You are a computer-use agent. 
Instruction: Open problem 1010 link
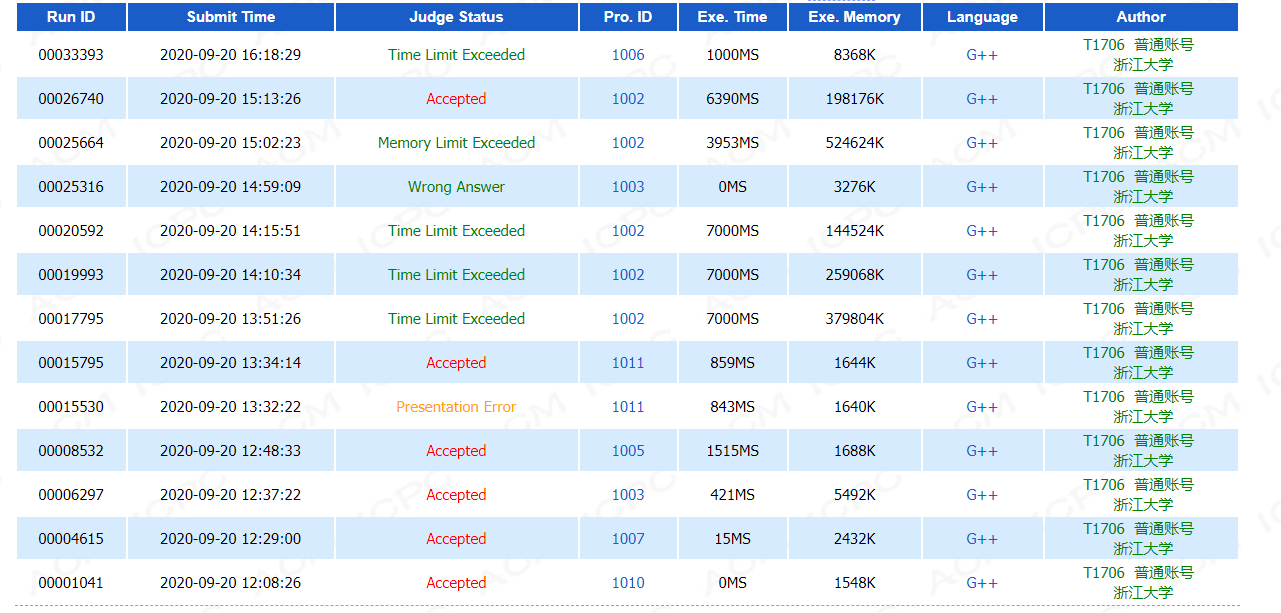coord(628,583)
